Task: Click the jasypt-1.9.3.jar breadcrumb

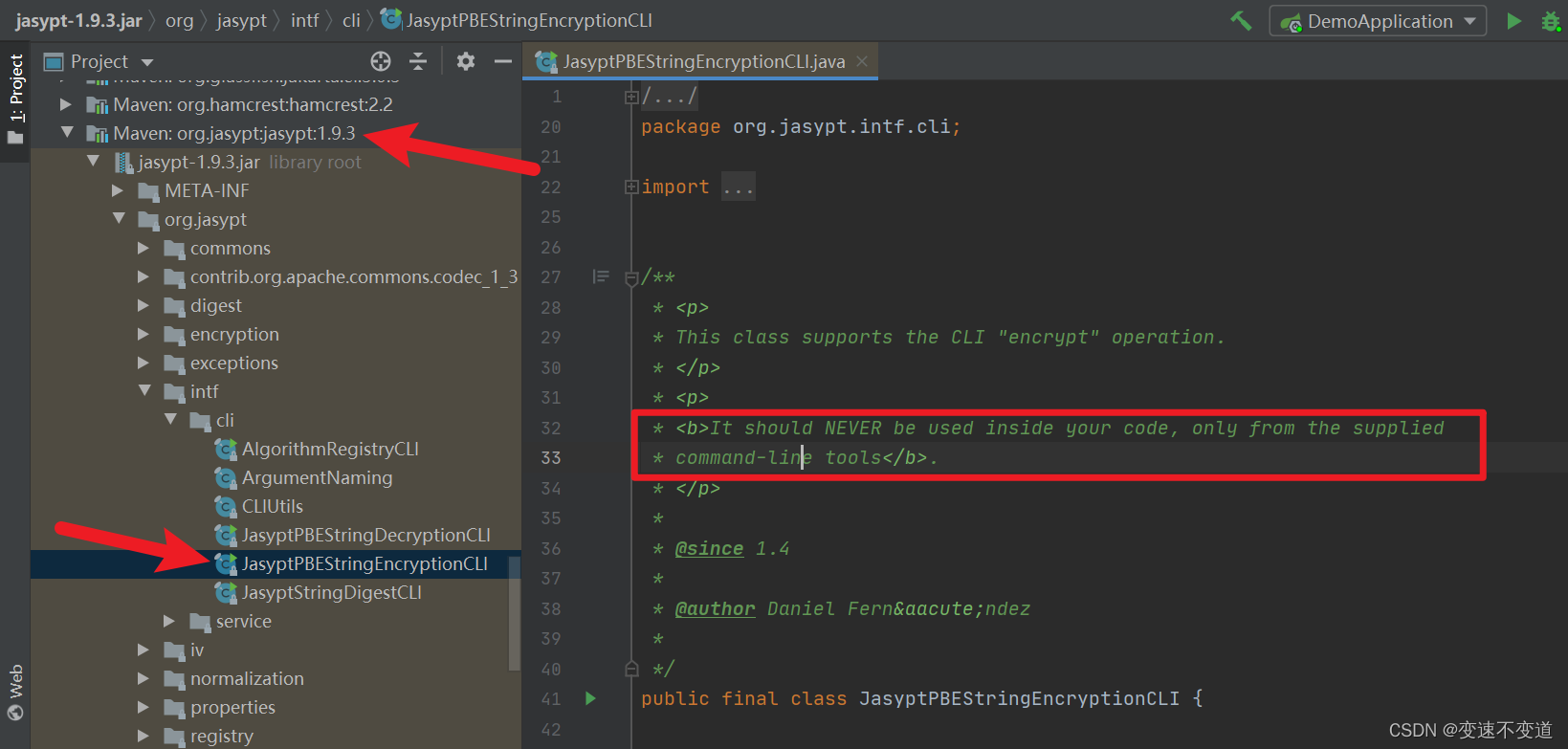Action: point(78,20)
